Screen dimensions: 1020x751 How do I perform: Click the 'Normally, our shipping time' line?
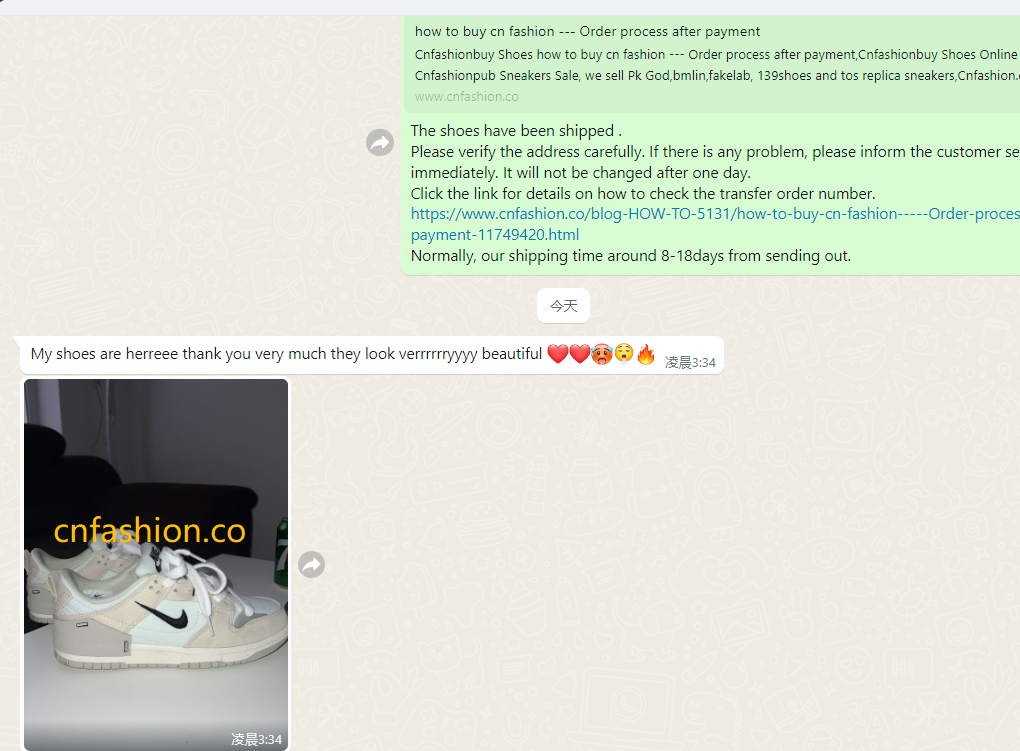[630, 256]
